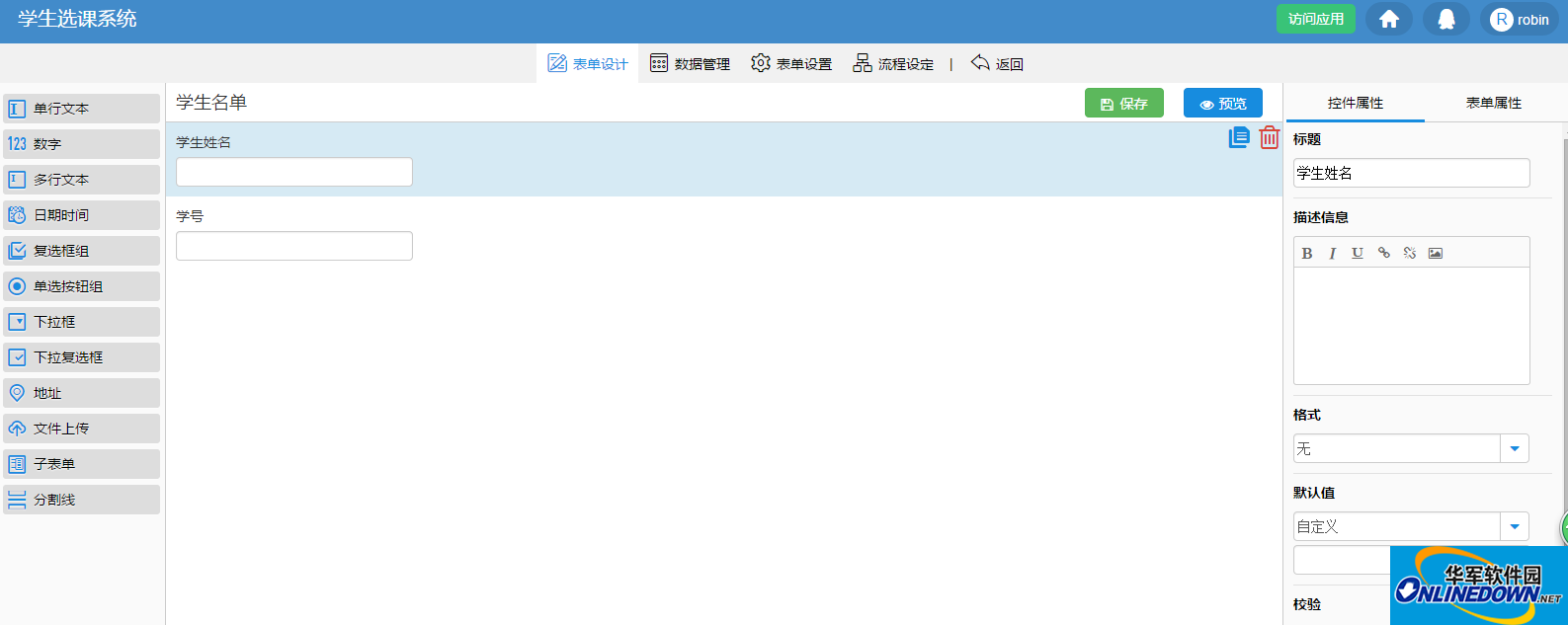Image resolution: width=1568 pixels, height=625 pixels.
Task: Add 单选按钮组 radio group control
Action: [x=81, y=286]
